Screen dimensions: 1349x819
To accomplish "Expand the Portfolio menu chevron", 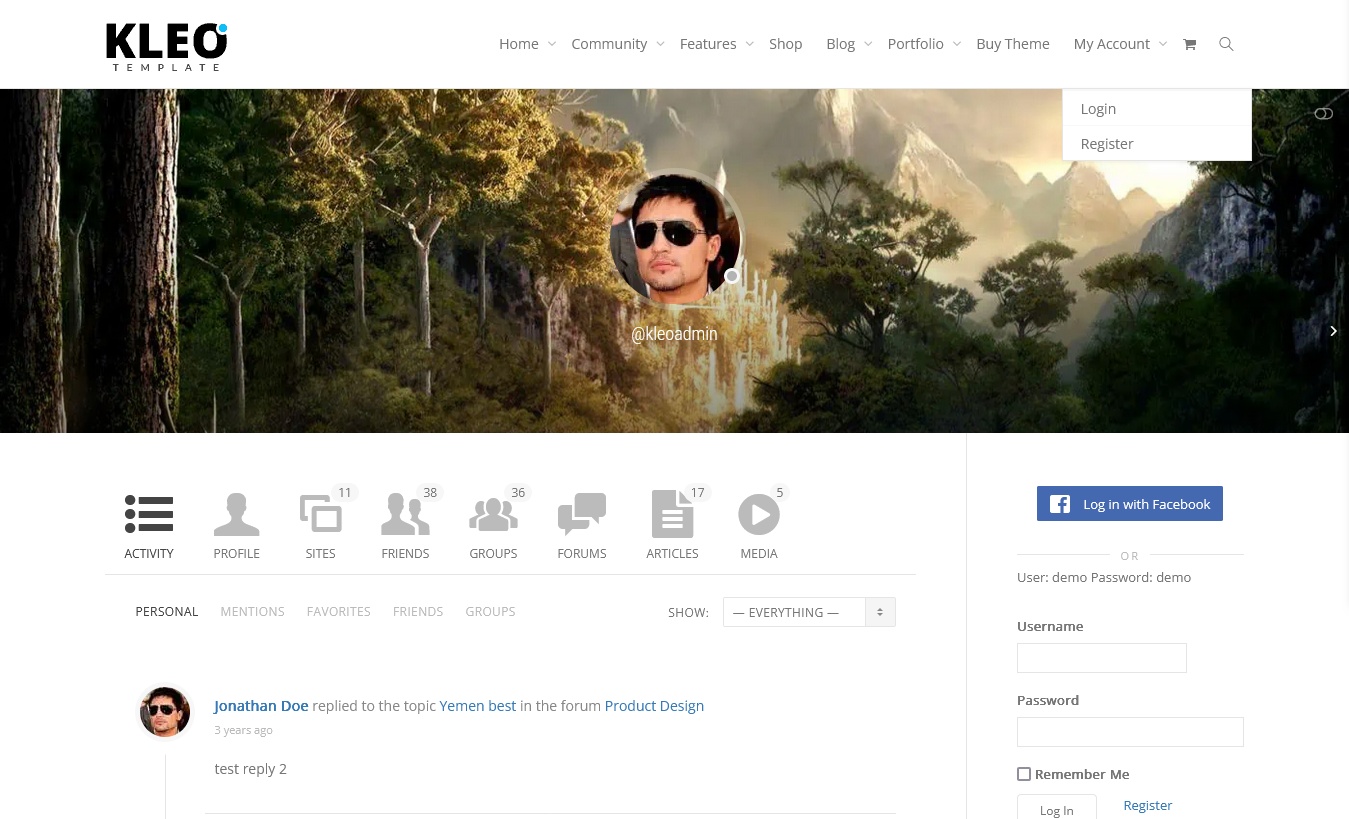I will pyautogui.click(x=957, y=44).
